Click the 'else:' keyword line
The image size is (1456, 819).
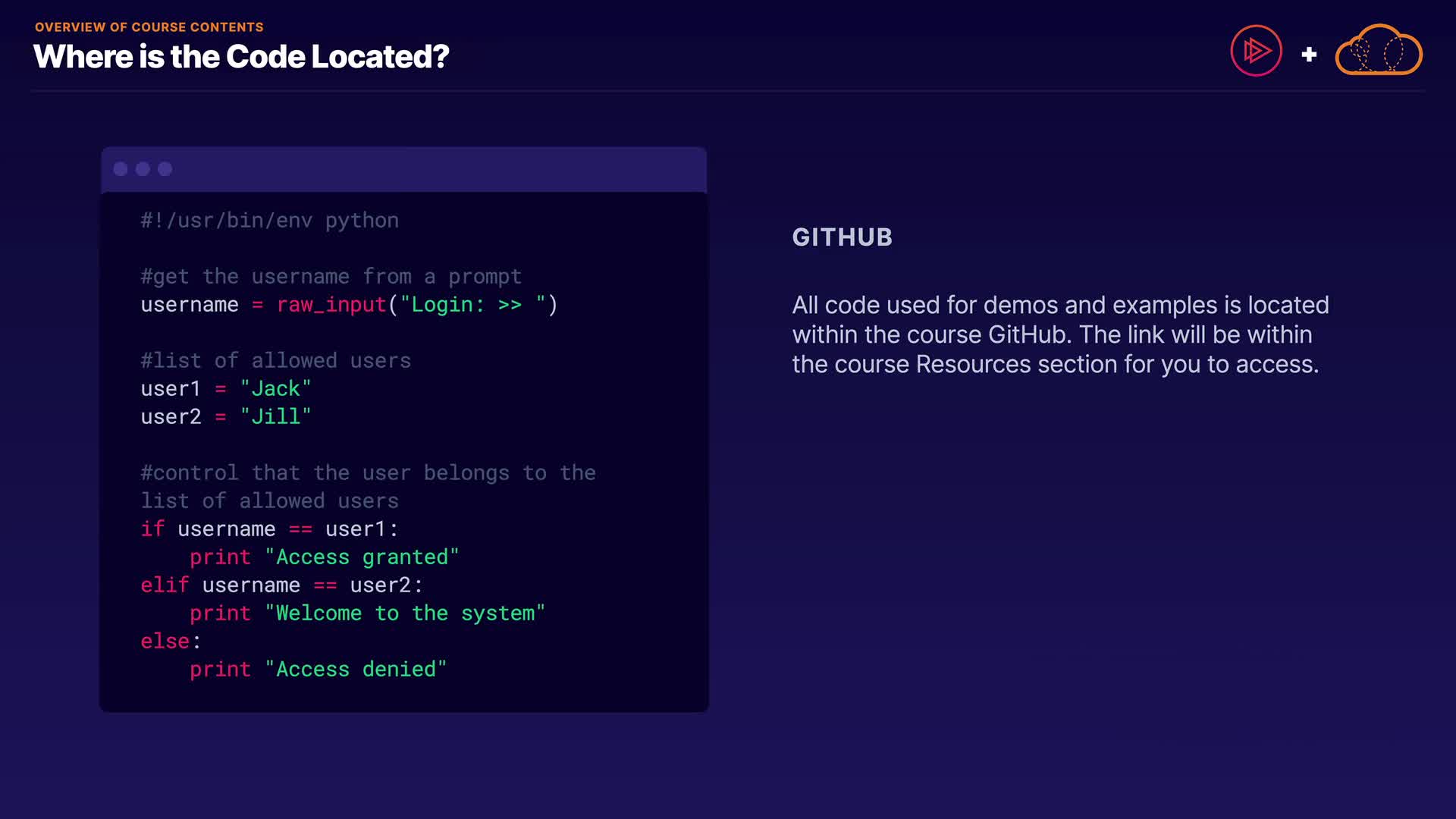click(x=171, y=642)
